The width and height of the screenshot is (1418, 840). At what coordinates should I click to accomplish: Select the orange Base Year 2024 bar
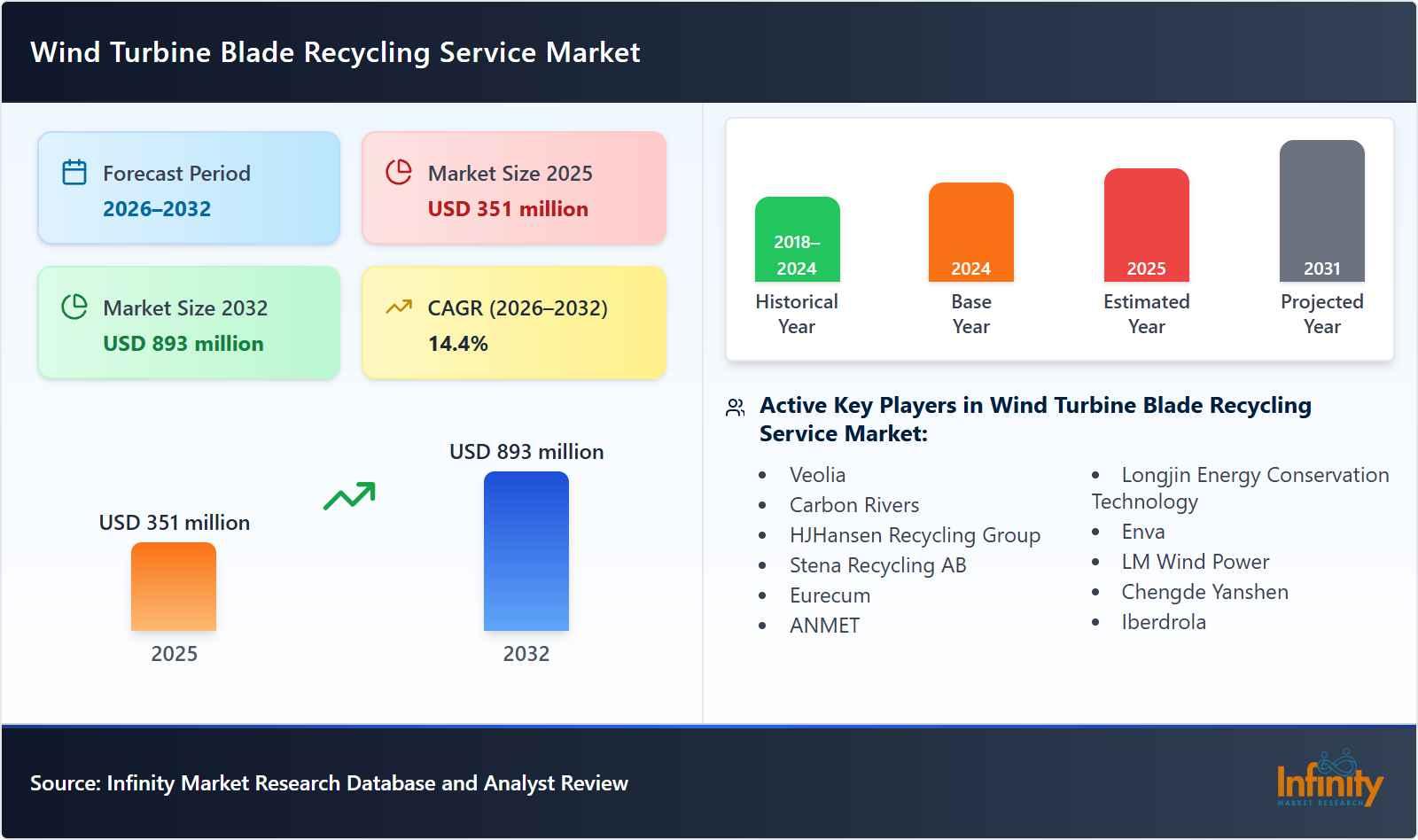[970, 232]
